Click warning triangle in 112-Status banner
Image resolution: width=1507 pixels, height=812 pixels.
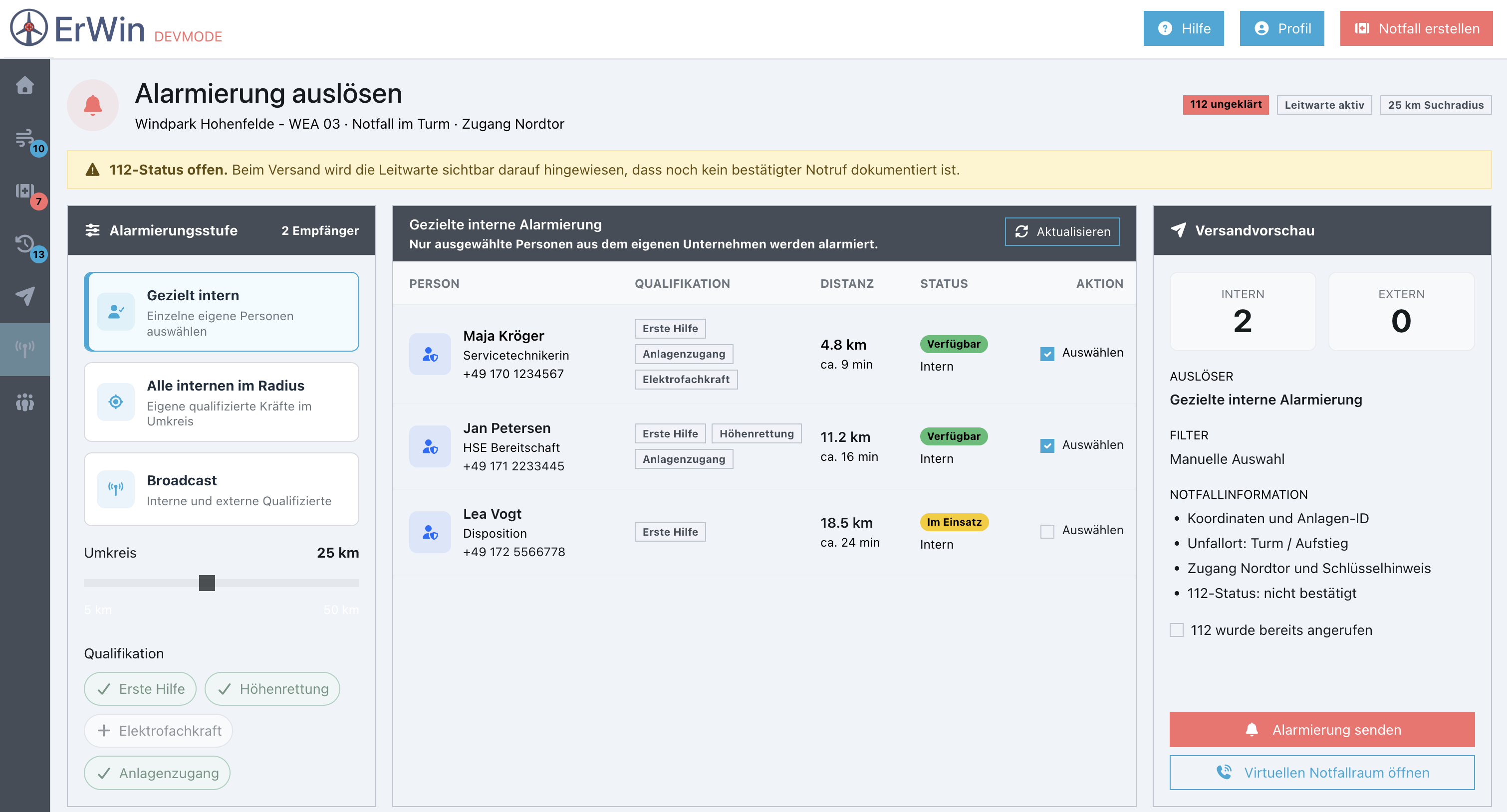pyautogui.click(x=92, y=170)
